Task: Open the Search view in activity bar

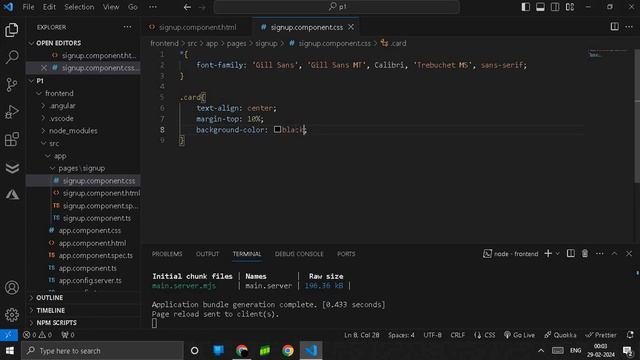Action: (12, 57)
